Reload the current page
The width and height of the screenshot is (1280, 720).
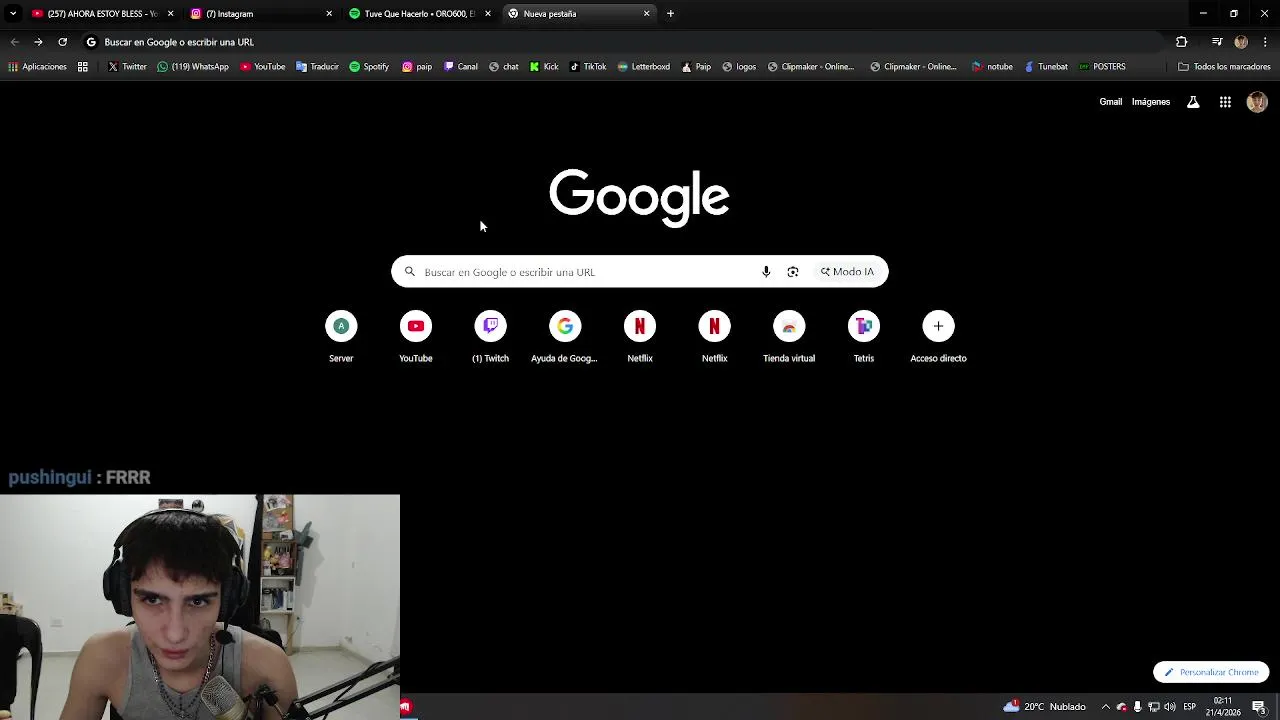point(62,42)
